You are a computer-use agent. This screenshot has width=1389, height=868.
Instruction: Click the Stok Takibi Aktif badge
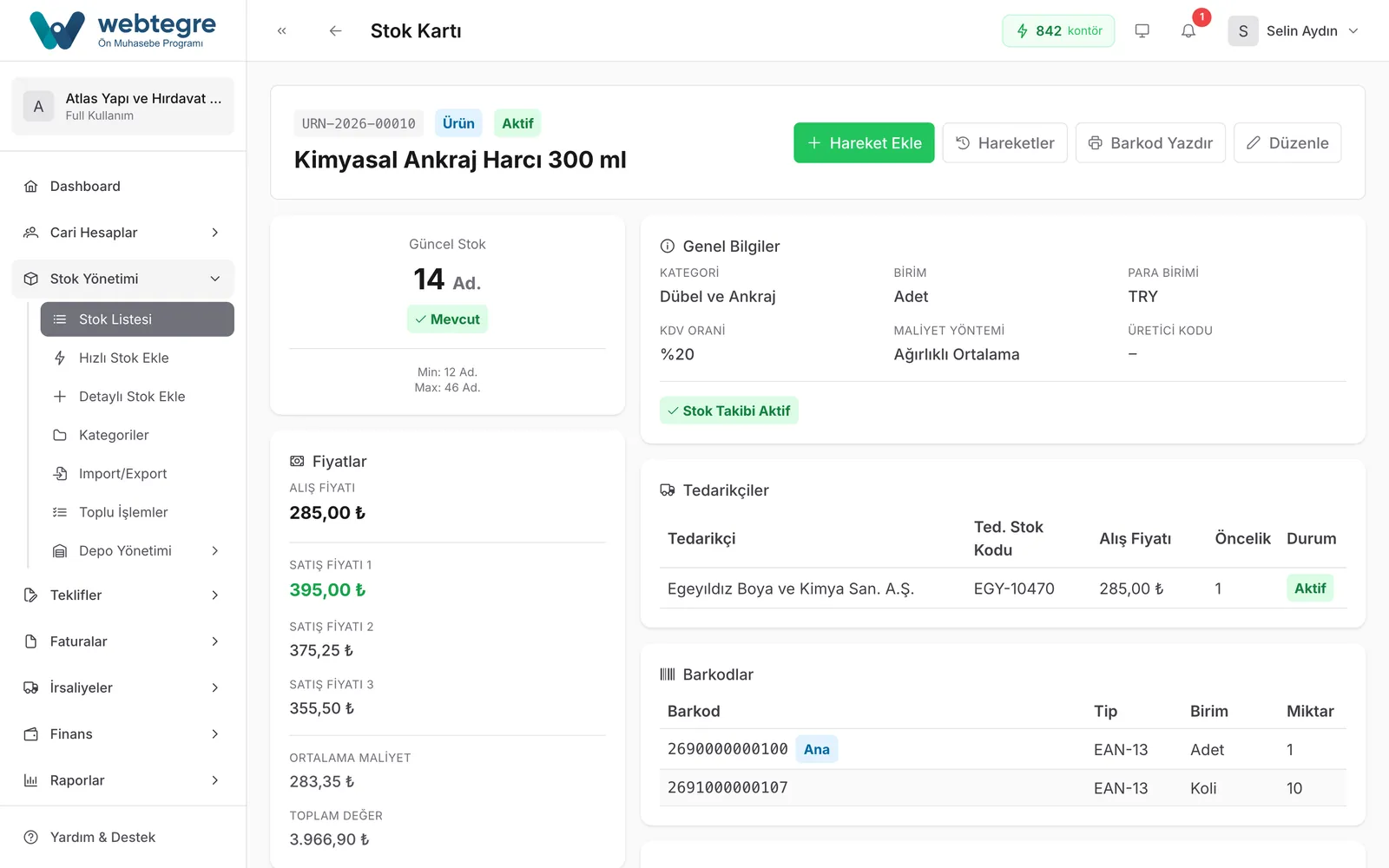(729, 411)
